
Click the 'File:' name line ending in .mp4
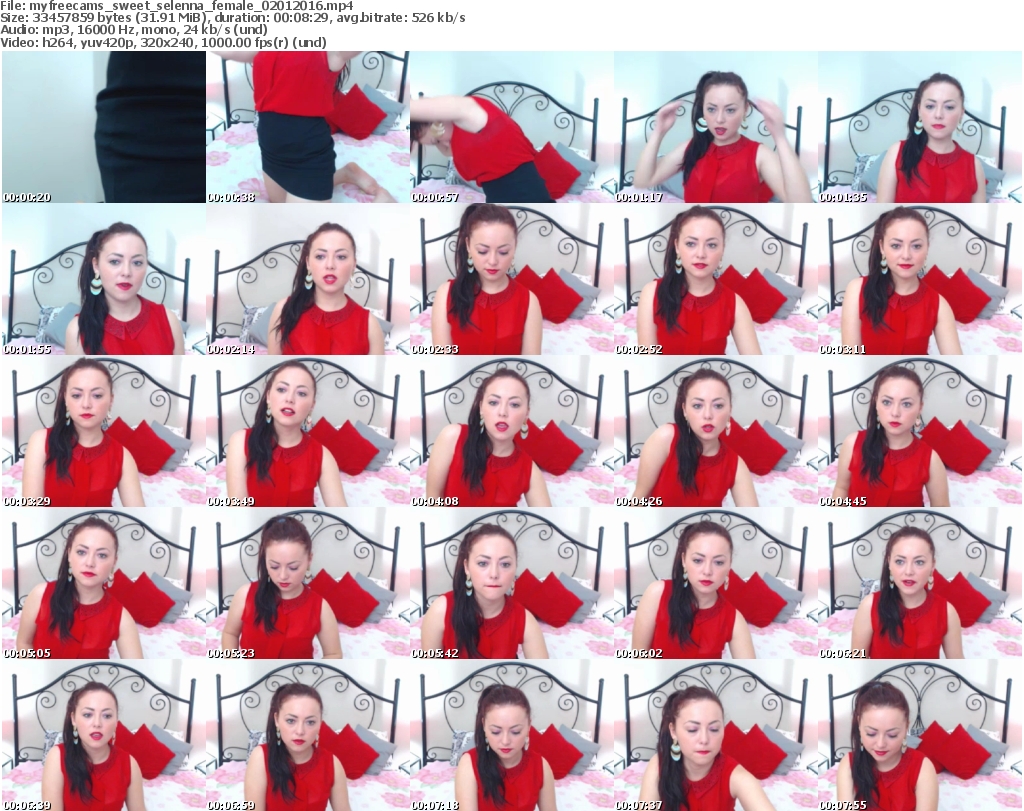(x=177, y=6)
